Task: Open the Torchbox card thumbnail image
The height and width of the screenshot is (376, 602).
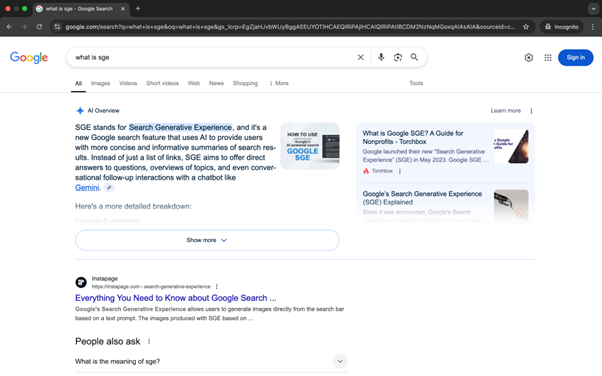Action: [511, 146]
